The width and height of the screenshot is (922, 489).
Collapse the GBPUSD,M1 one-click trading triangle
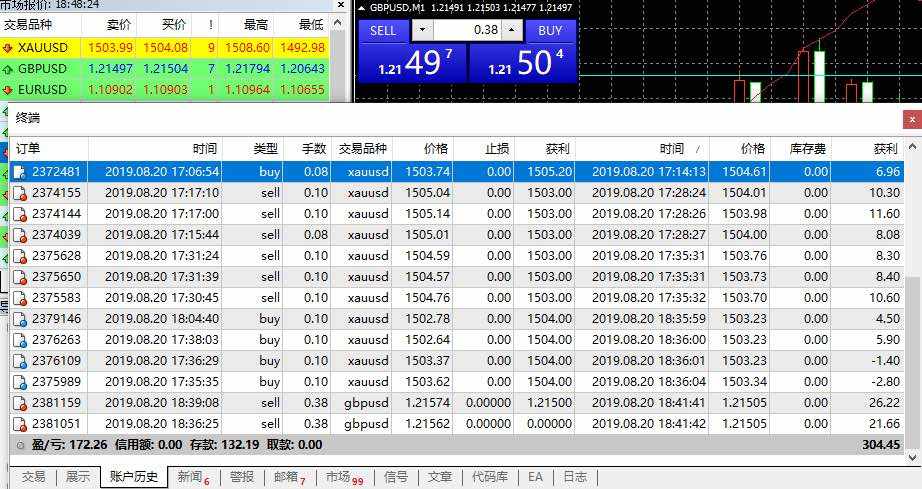pos(361,8)
